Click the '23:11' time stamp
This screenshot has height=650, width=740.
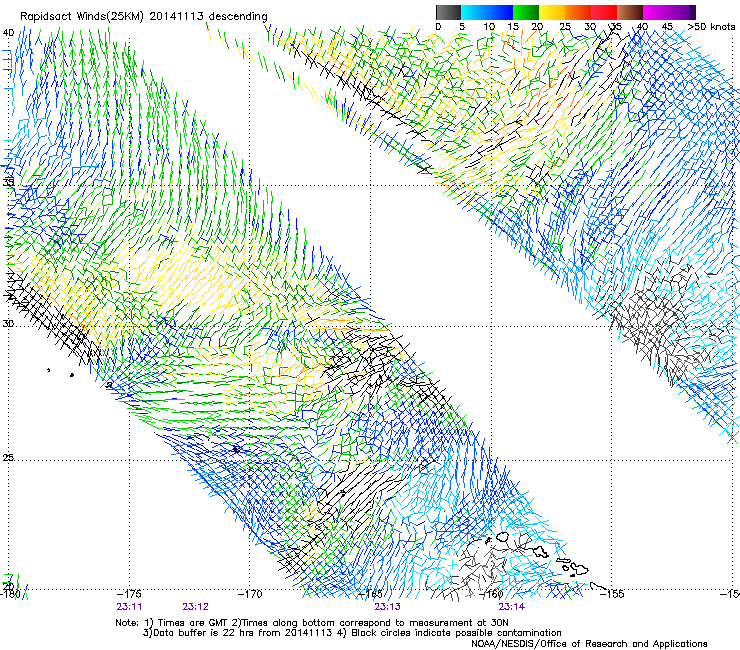coord(129,607)
